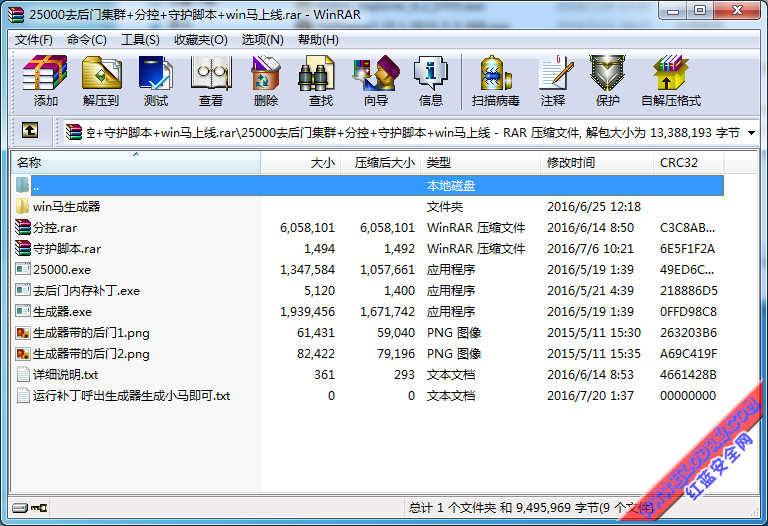Click the archive path address field

[411, 132]
